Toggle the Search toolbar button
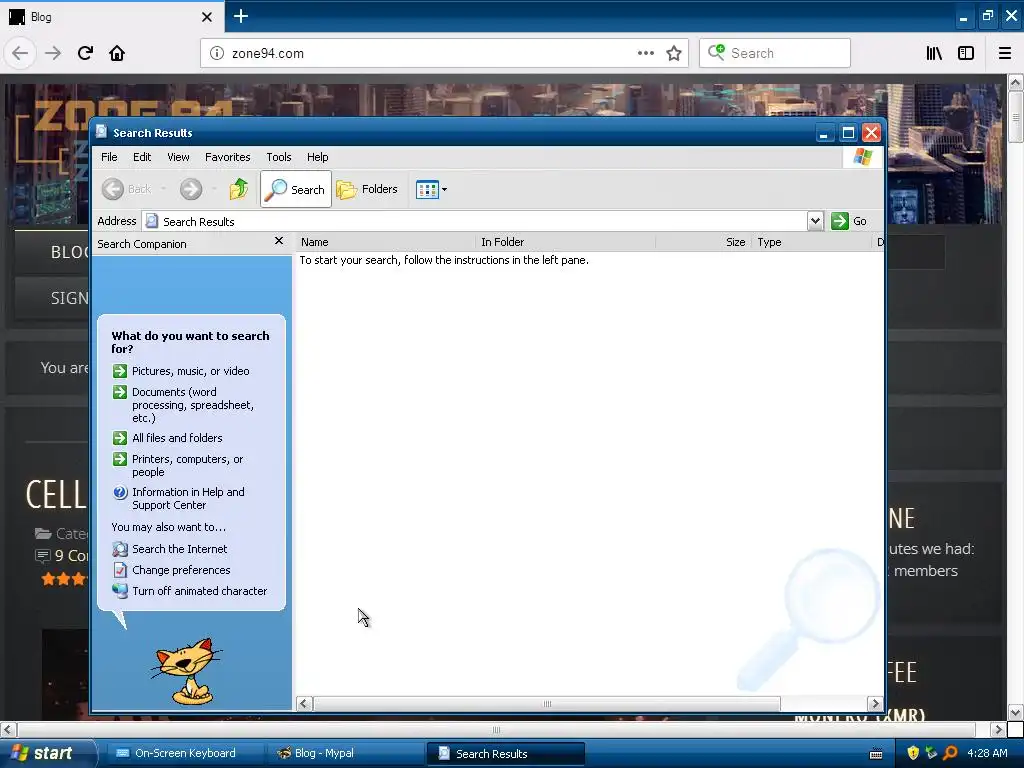Screen dimensions: 1024x768 coord(296,189)
